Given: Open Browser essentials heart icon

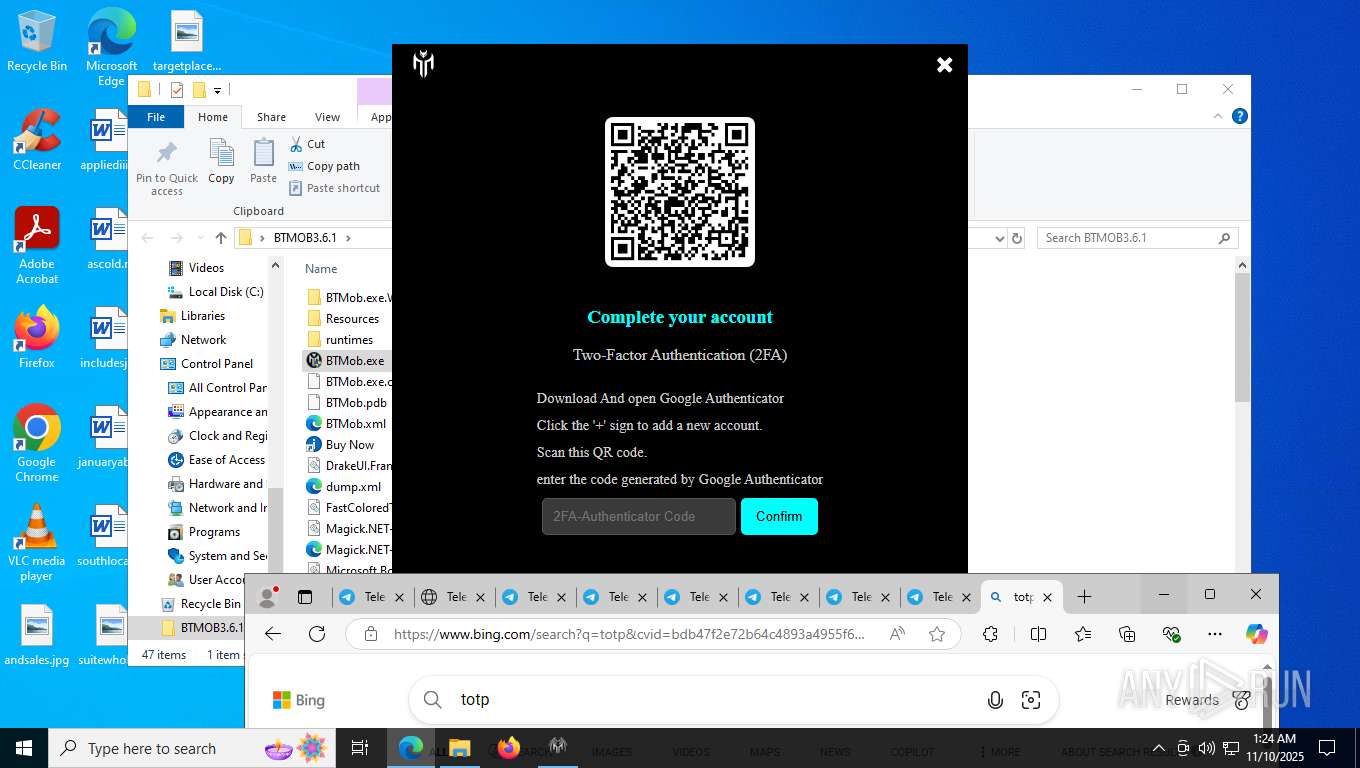Looking at the screenshot, I should pos(1171,634).
